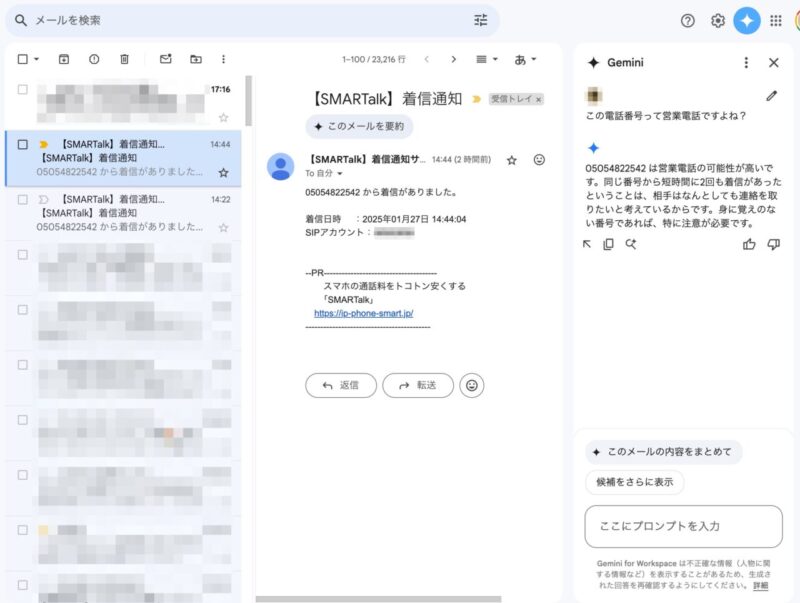The image size is (800, 603).
Task: Toggle star on 14:44 SMARTalk mail
Action: pyautogui.click(x=223, y=173)
